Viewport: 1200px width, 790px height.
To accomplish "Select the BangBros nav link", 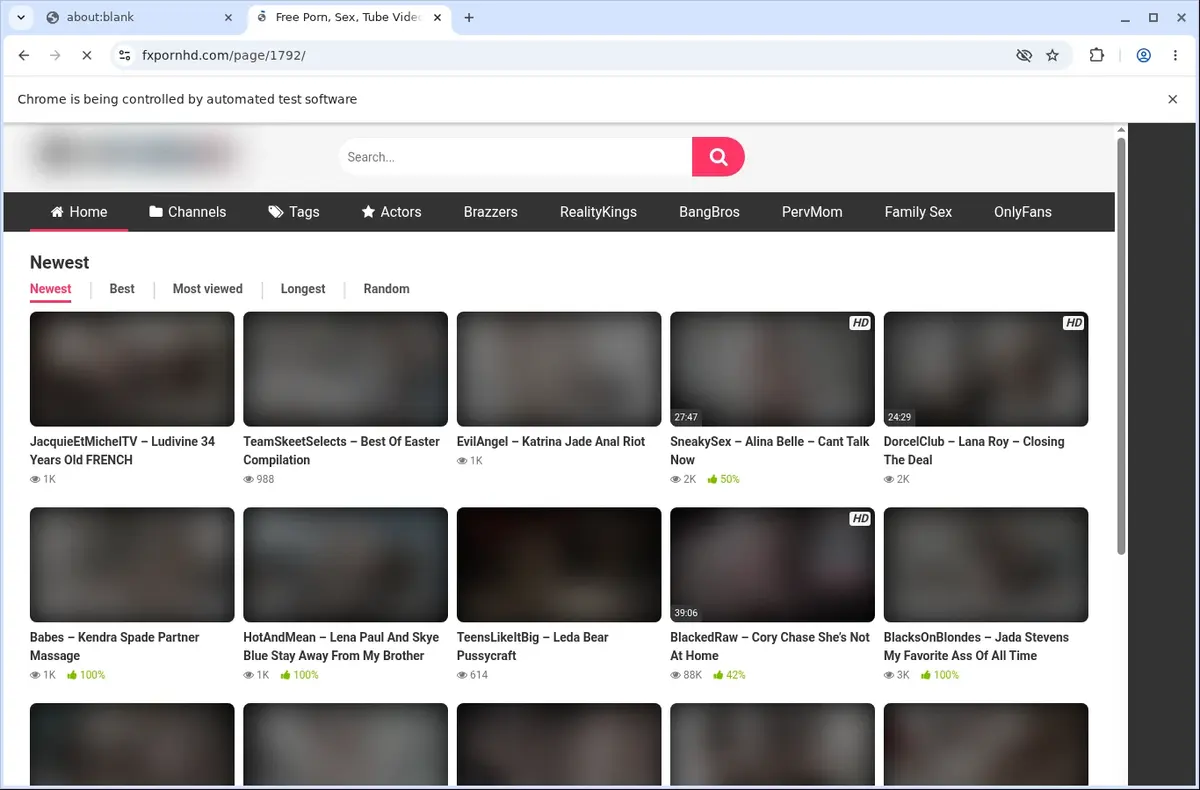I will [709, 212].
